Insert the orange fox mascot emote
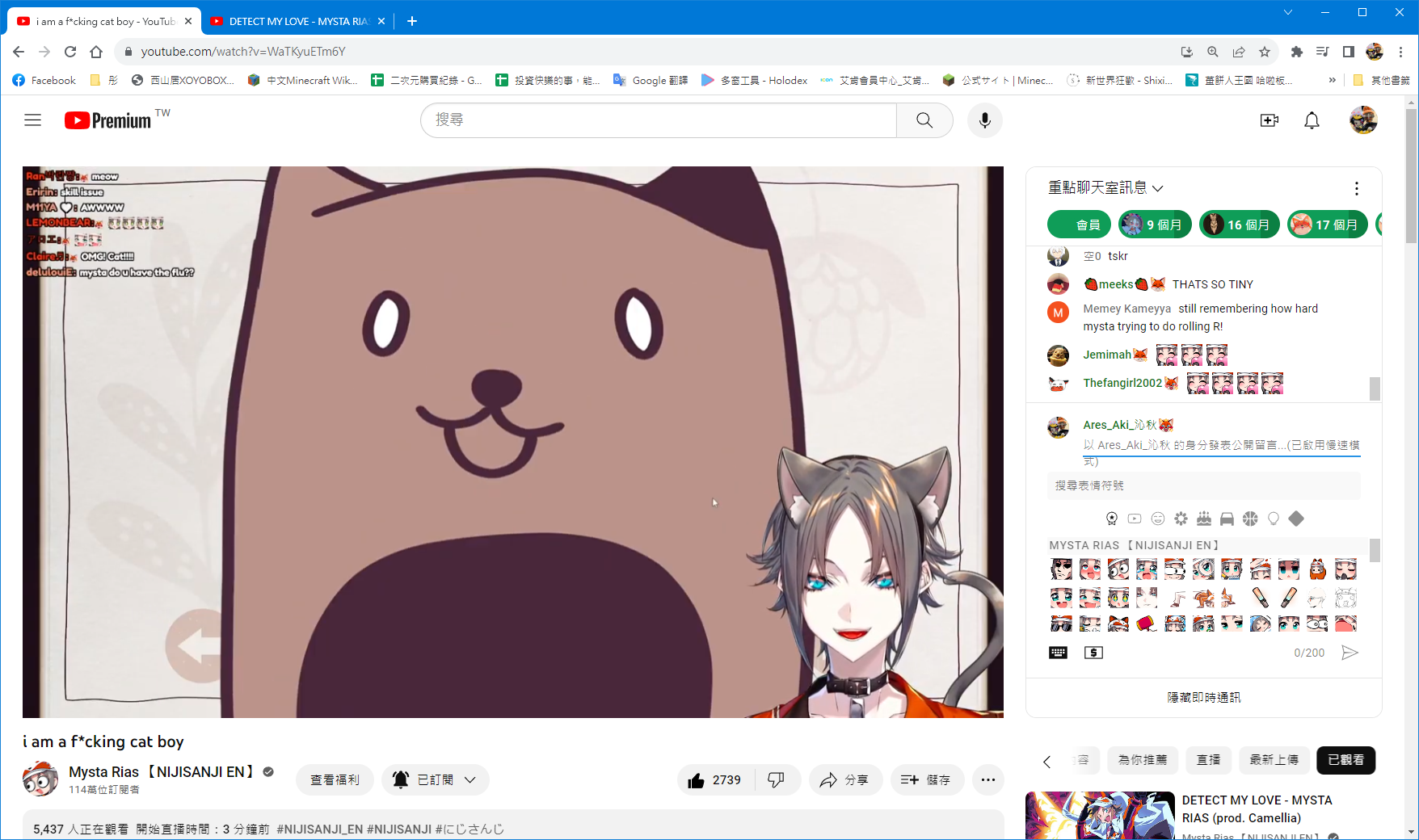 (x=1317, y=569)
